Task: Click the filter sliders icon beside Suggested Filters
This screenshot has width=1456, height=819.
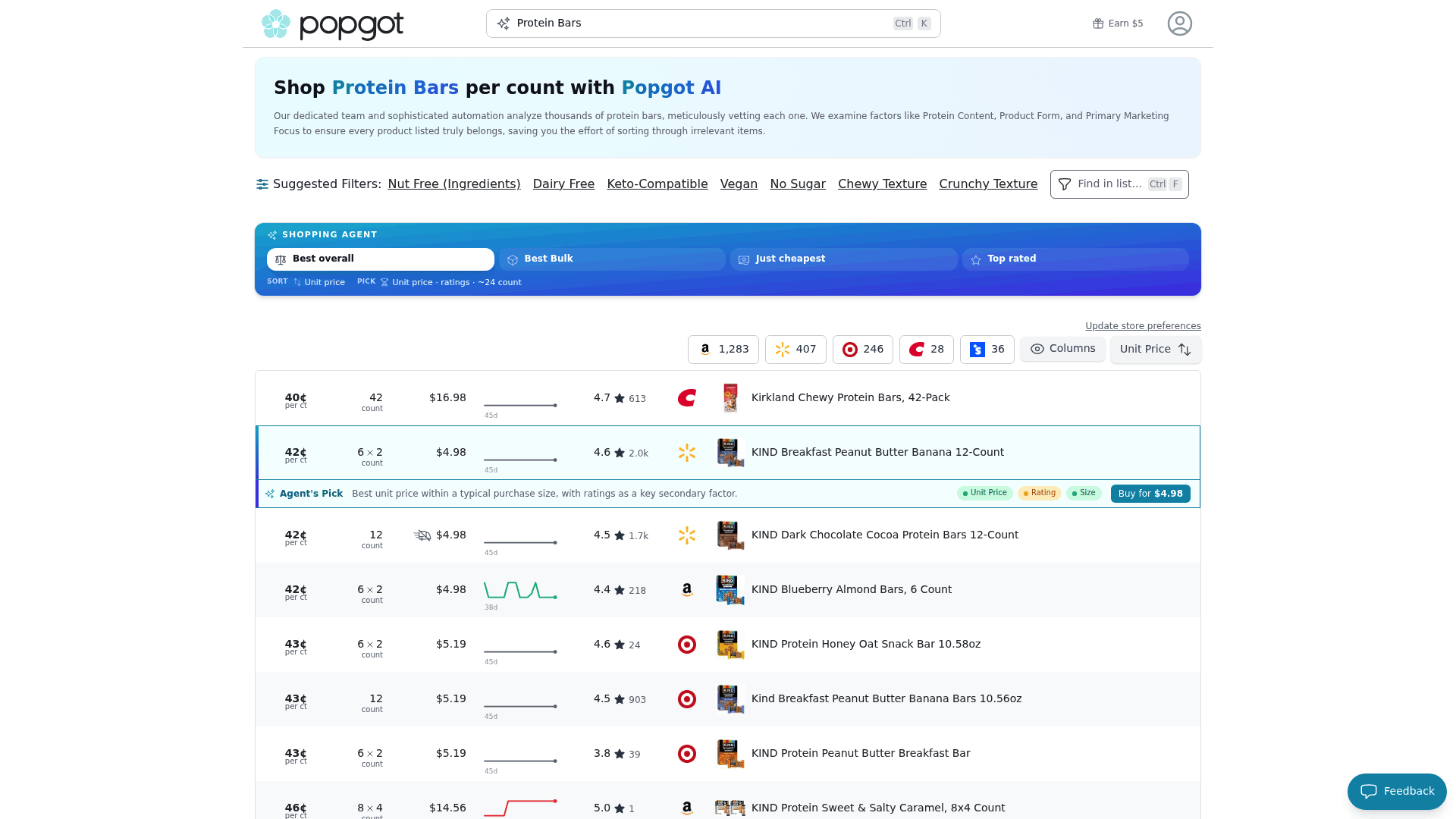Action: click(262, 184)
